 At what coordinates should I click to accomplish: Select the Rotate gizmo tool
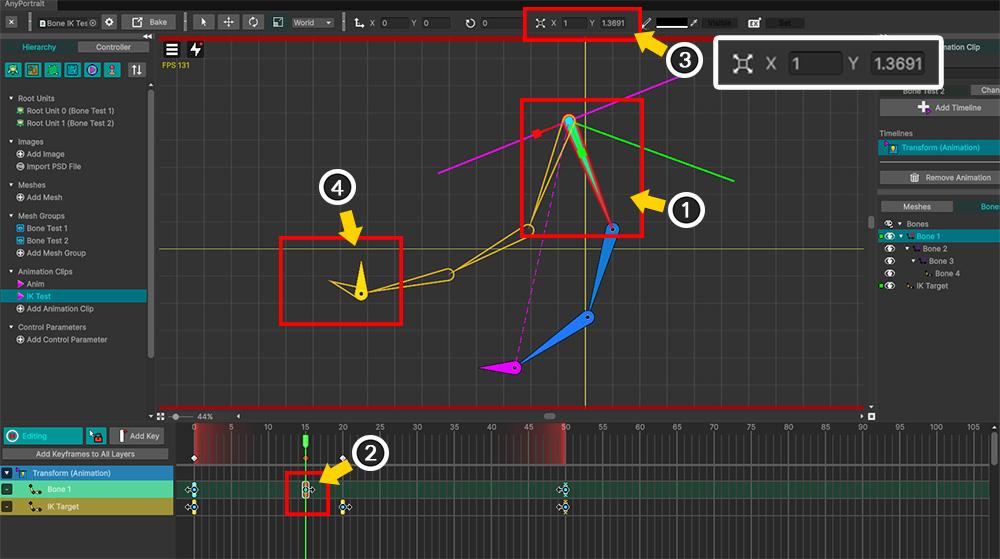pyautogui.click(x=253, y=22)
